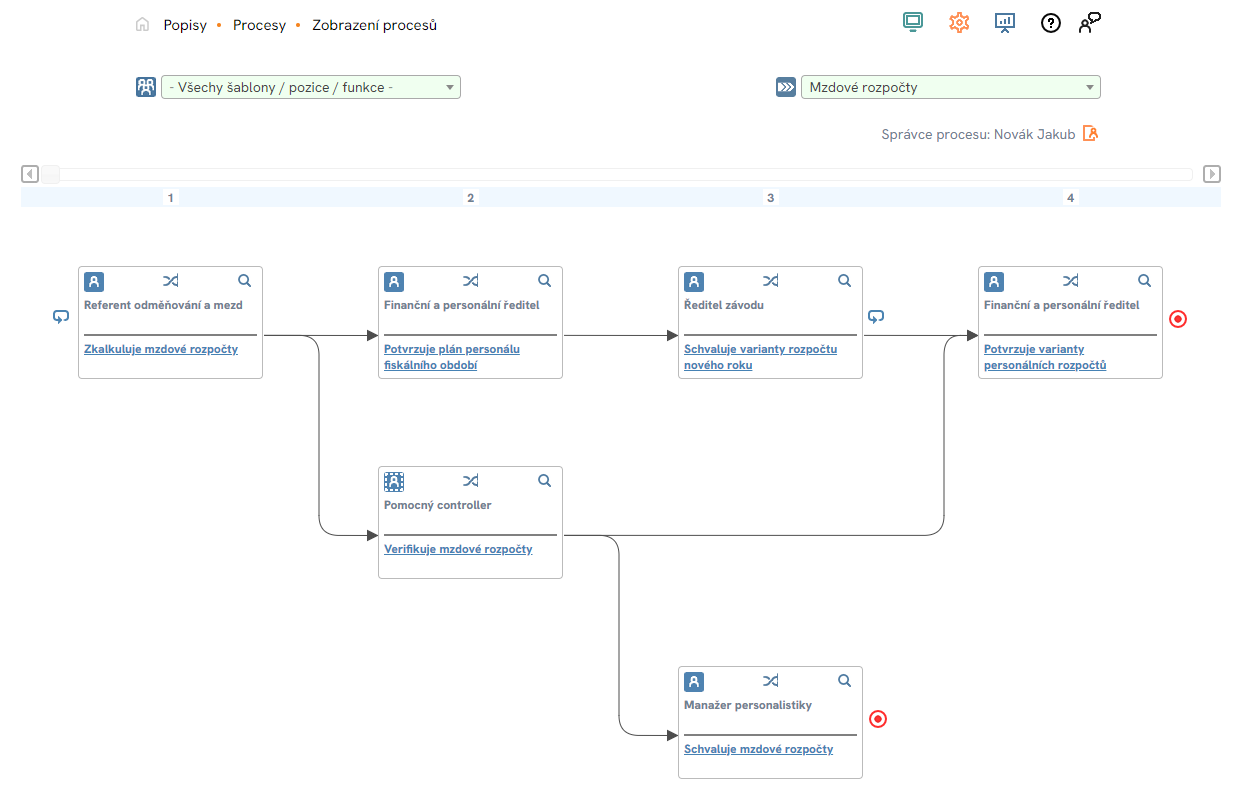
Task: Go to Procesy in the breadcrumb
Action: [x=259, y=25]
